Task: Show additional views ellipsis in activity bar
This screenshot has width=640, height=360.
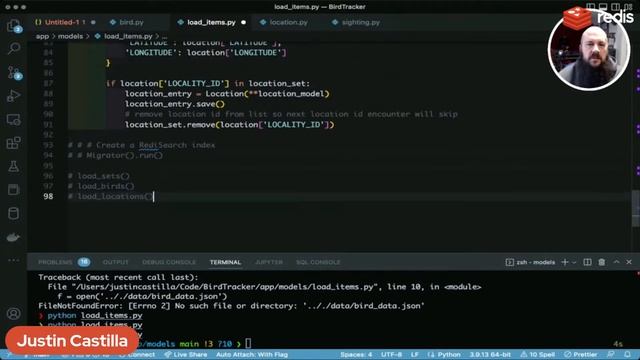Action: 13,260
